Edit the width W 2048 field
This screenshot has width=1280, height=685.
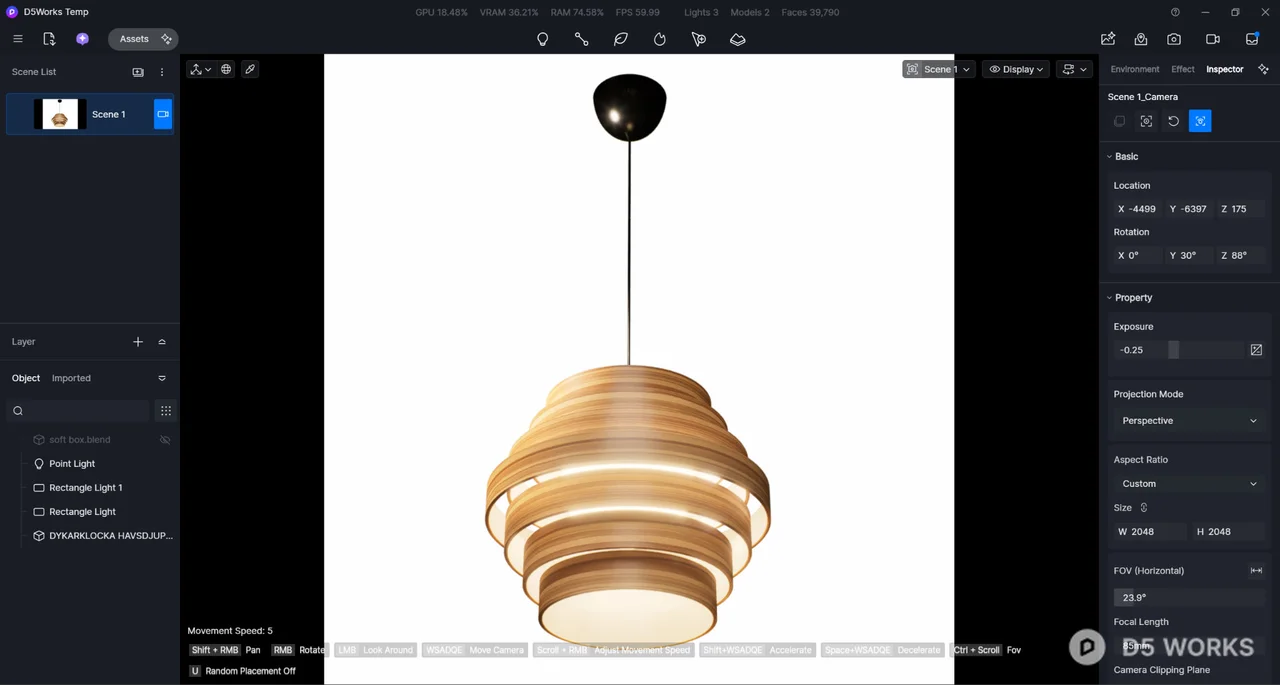(x=1150, y=532)
